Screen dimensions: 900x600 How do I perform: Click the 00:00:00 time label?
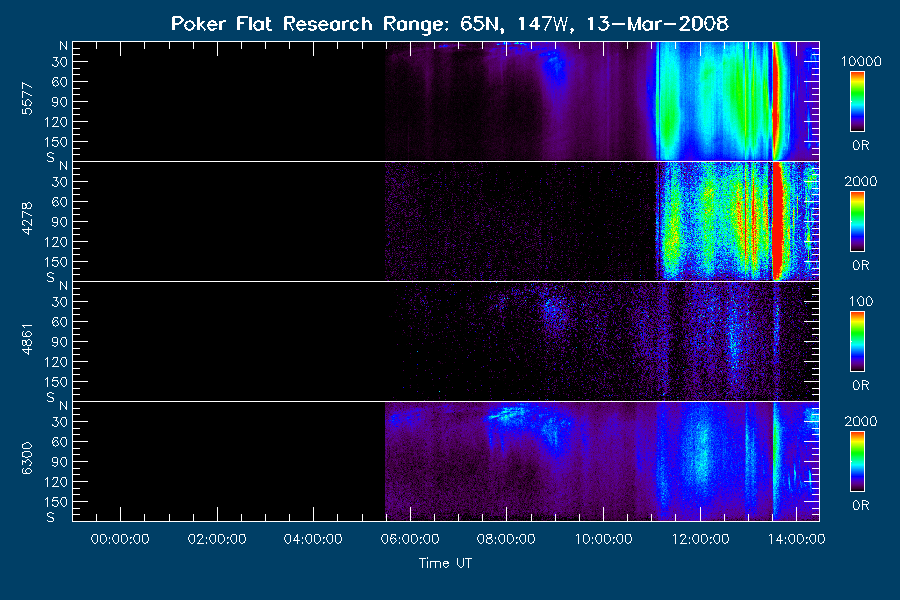coord(120,539)
